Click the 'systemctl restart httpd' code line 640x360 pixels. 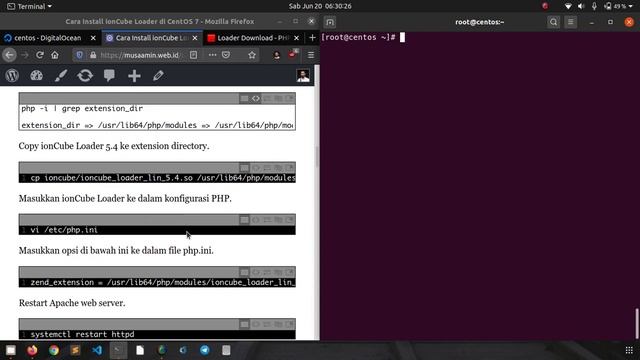pyautogui.click(x=82, y=335)
